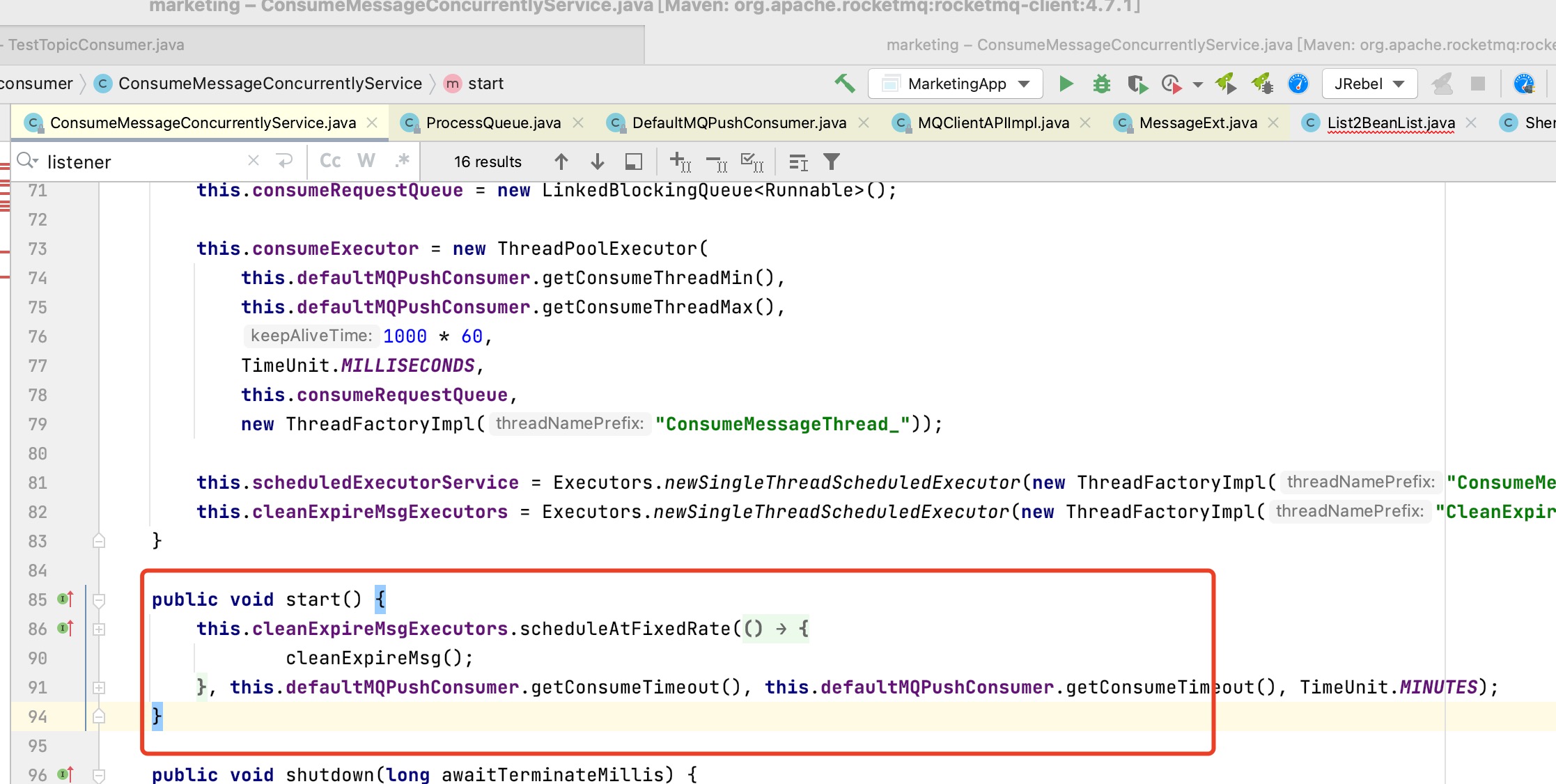Toggle Words (W) search option
Viewport: 1556px width, 784px height.
coord(366,162)
